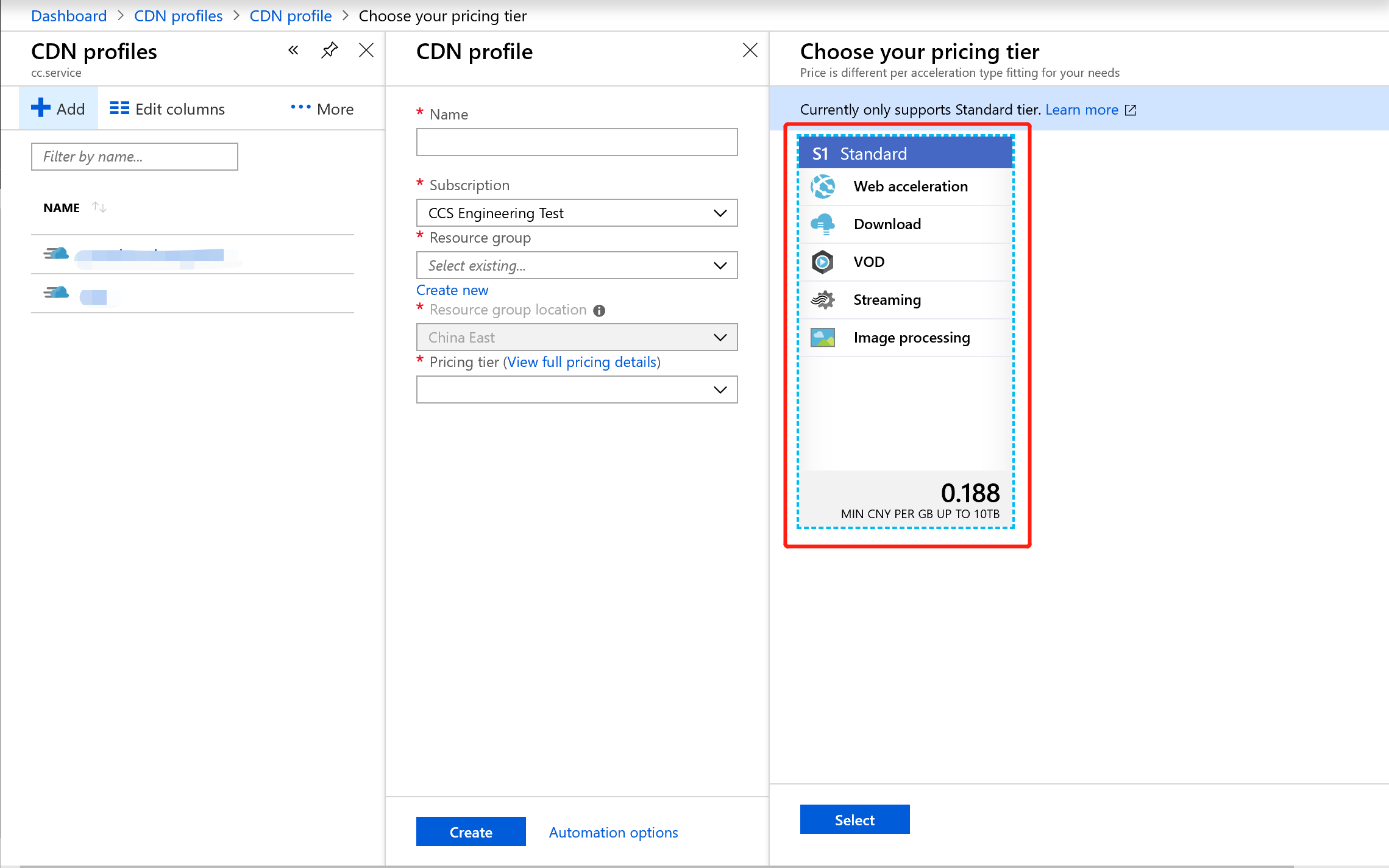
Task: Expand the Resource group dropdown
Action: click(x=577, y=266)
